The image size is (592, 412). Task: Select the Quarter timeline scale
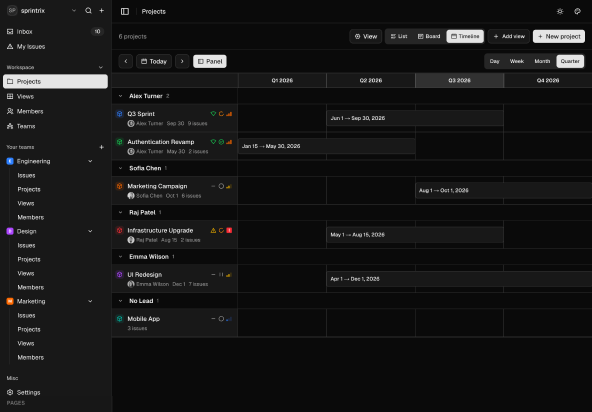click(x=570, y=61)
